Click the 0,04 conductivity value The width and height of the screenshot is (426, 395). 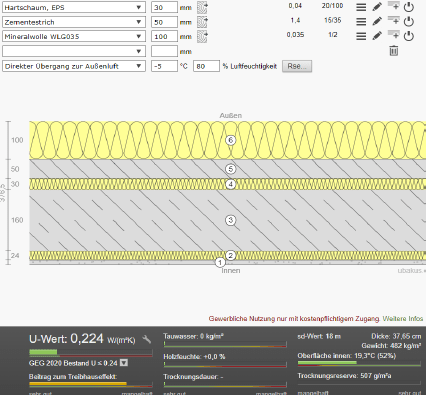(295, 6)
